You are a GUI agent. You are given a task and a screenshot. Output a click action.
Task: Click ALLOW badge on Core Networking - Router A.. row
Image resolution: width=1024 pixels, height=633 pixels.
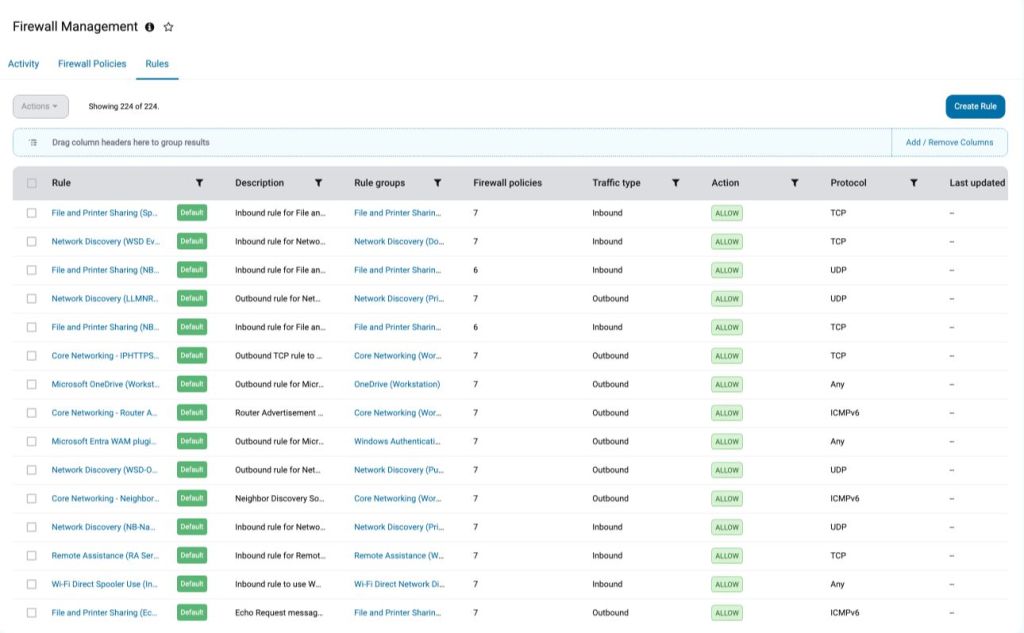tap(727, 413)
